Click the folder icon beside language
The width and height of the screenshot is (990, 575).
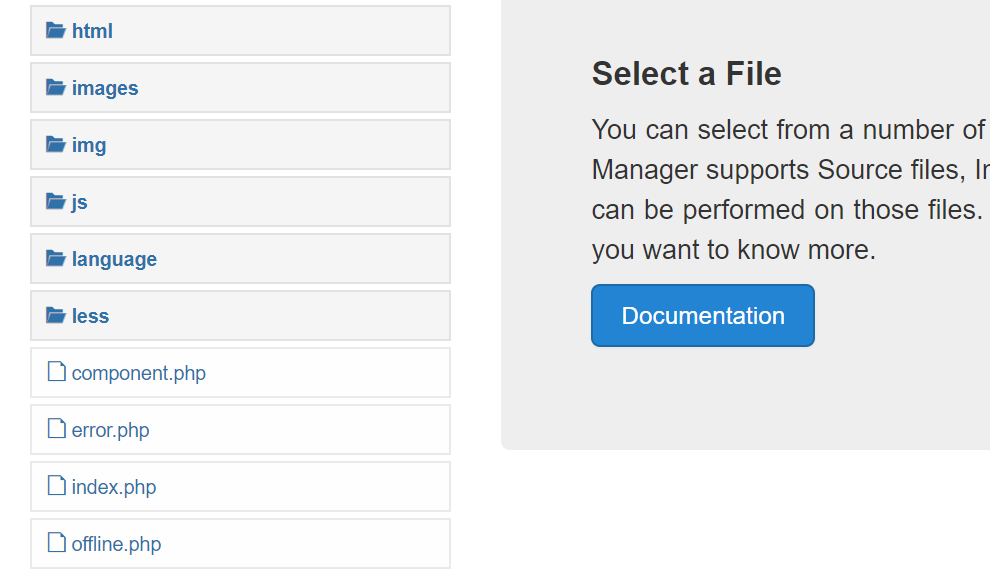pyautogui.click(x=56, y=259)
